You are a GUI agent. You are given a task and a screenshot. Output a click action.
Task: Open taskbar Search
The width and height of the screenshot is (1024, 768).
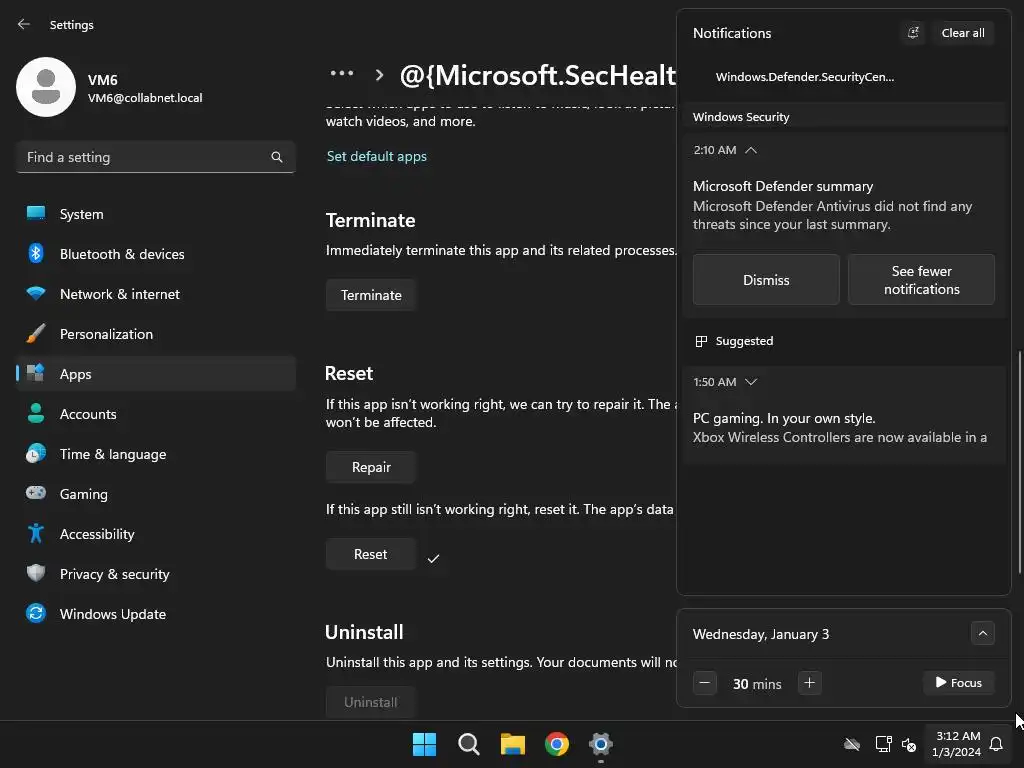pos(468,744)
